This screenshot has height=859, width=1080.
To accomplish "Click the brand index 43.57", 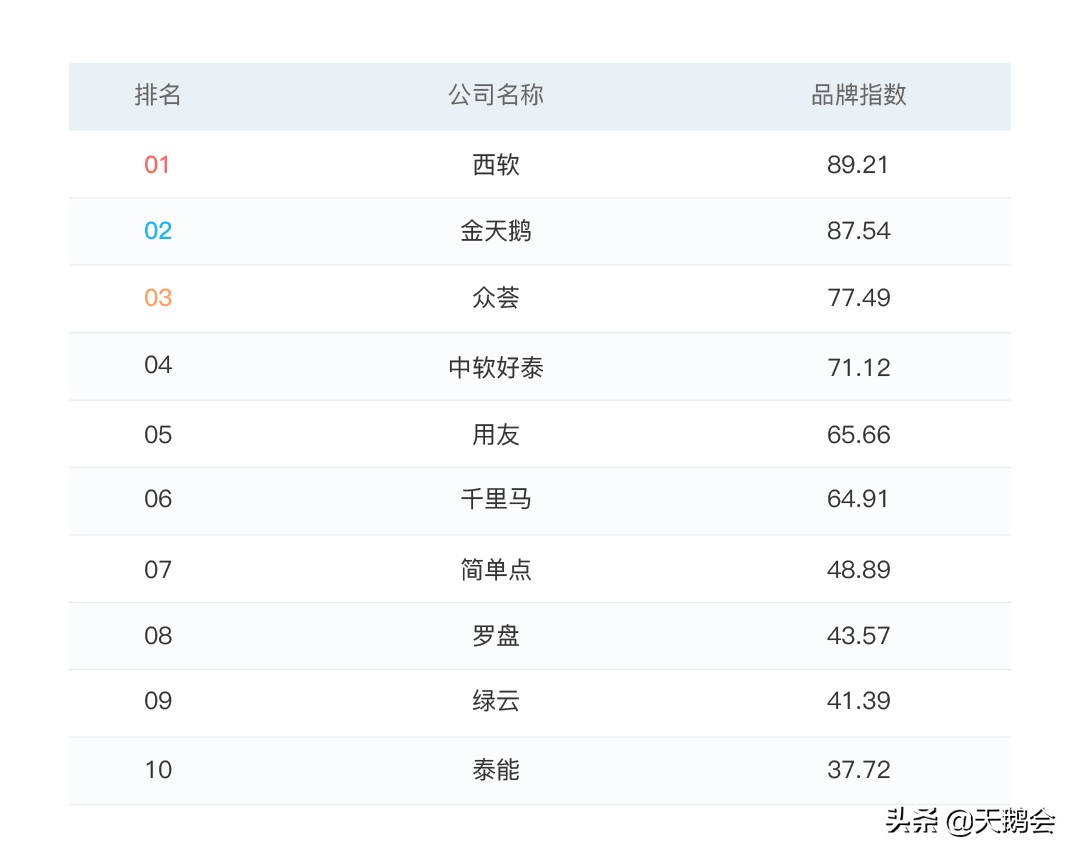I will [860, 635].
